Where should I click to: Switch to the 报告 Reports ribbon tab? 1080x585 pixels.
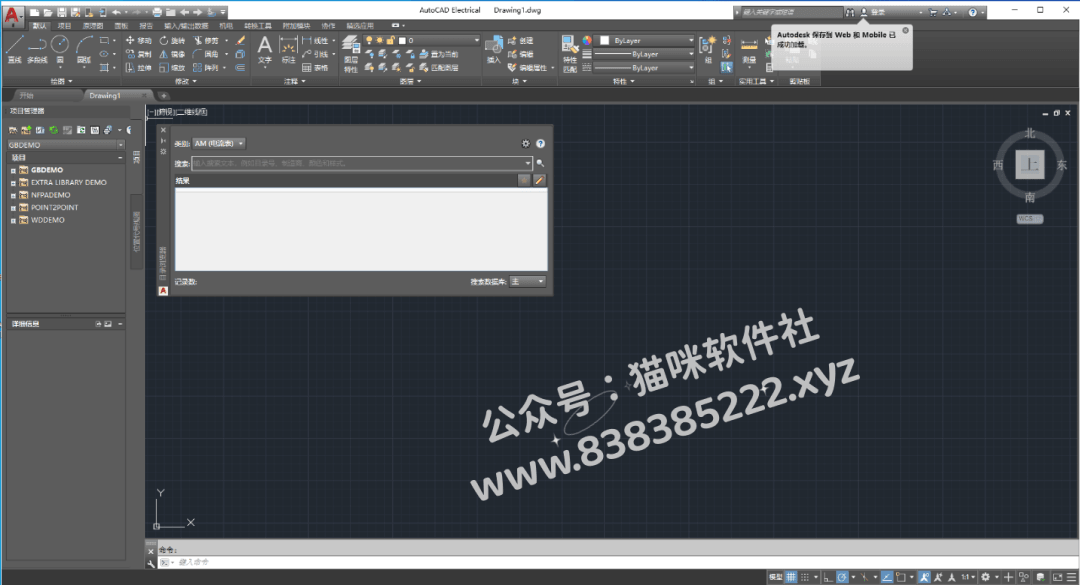[x=146, y=25]
